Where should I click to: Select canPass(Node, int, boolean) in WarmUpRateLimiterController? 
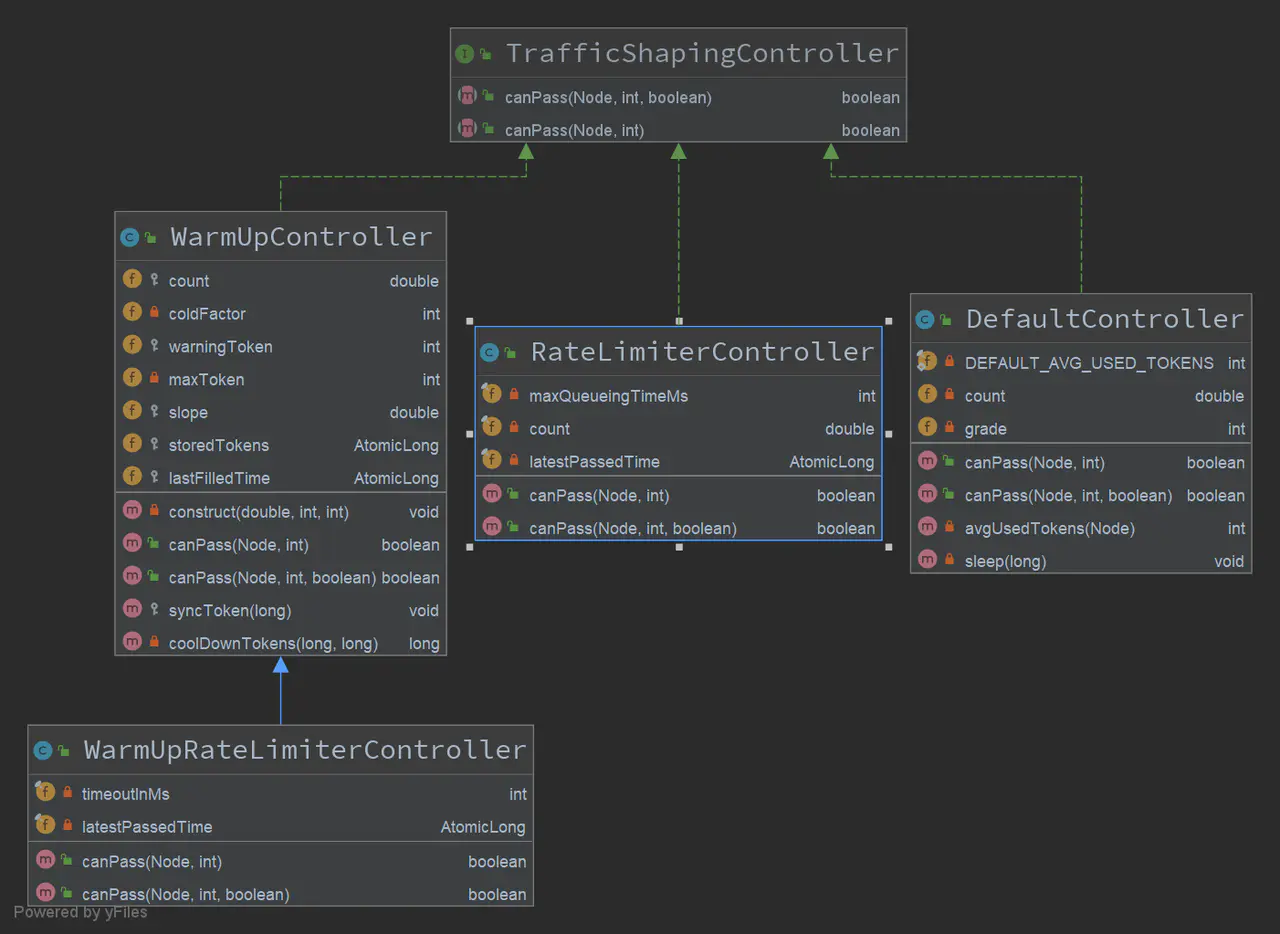click(281, 894)
